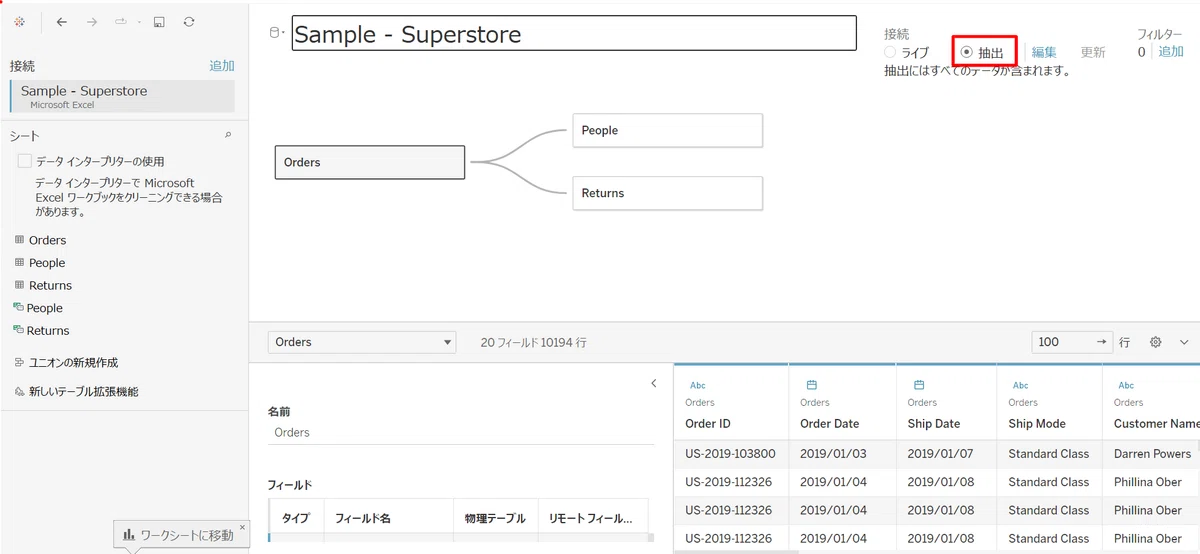Image resolution: width=1200 pixels, height=554 pixels.
Task: Go forward with the right arrow button
Action: 92,21
